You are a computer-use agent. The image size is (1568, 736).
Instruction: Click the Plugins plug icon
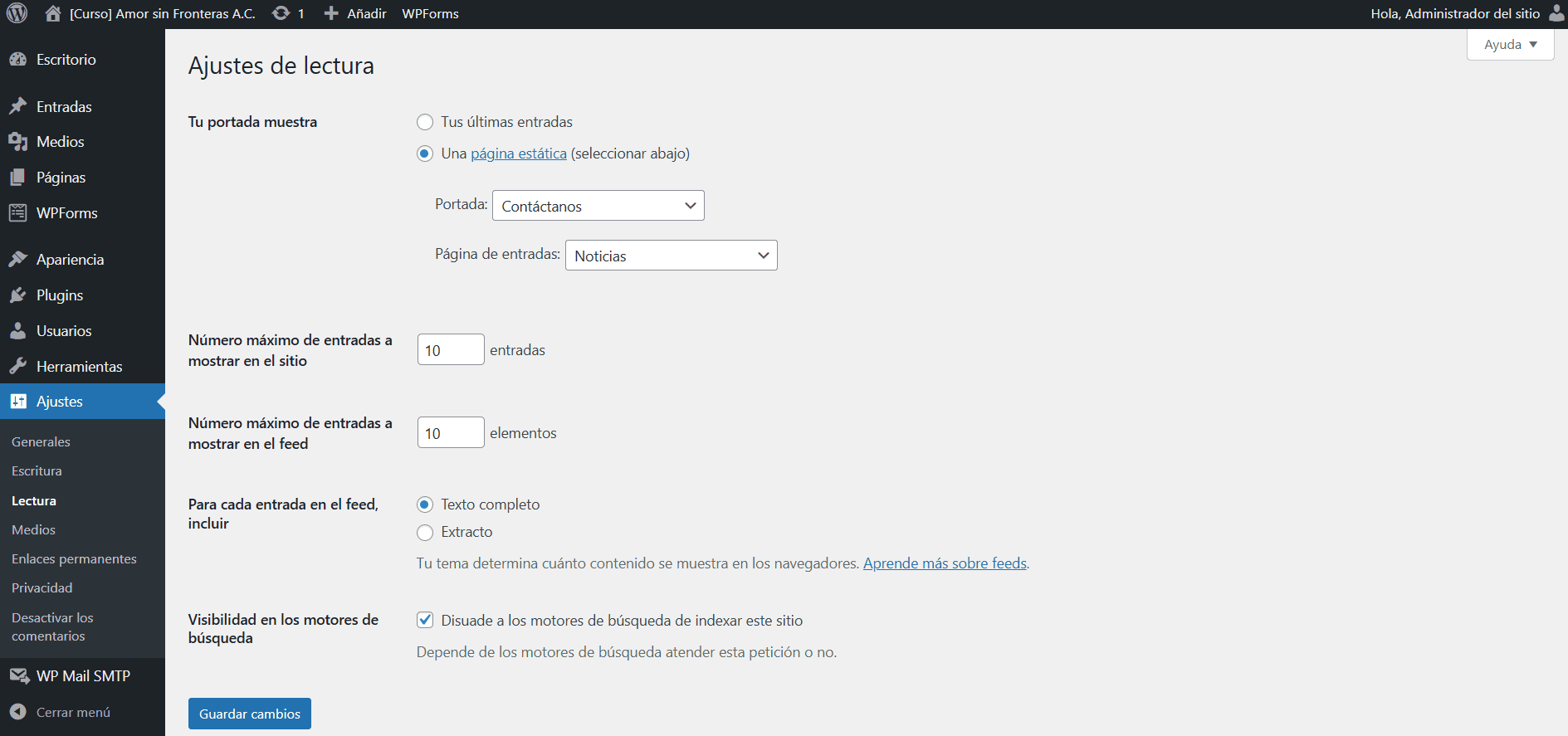click(17, 295)
